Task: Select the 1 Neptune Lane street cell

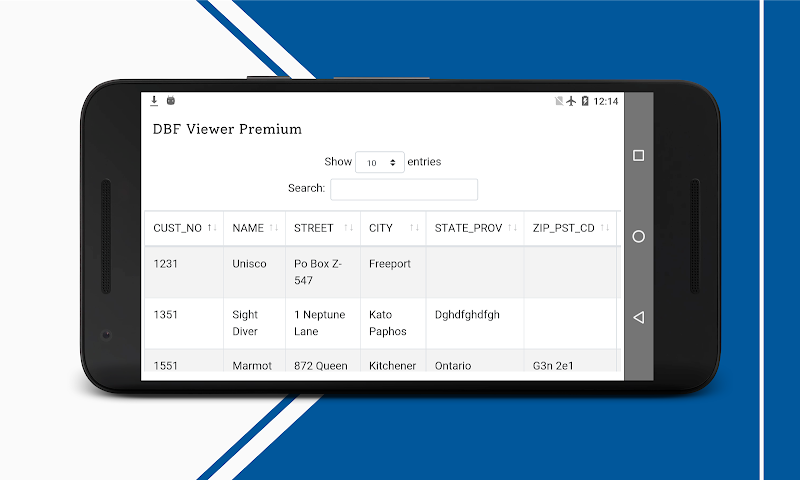Action: click(323, 323)
